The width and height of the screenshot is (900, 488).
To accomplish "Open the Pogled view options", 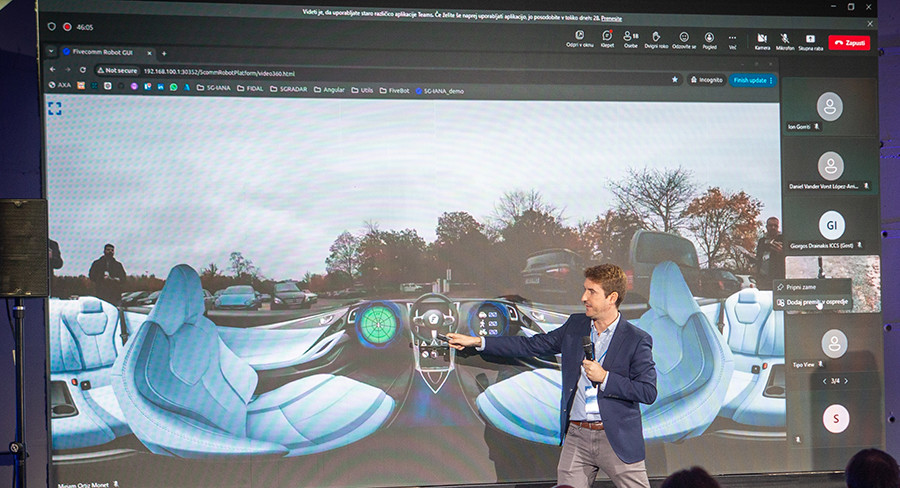I will pyautogui.click(x=709, y=40).
